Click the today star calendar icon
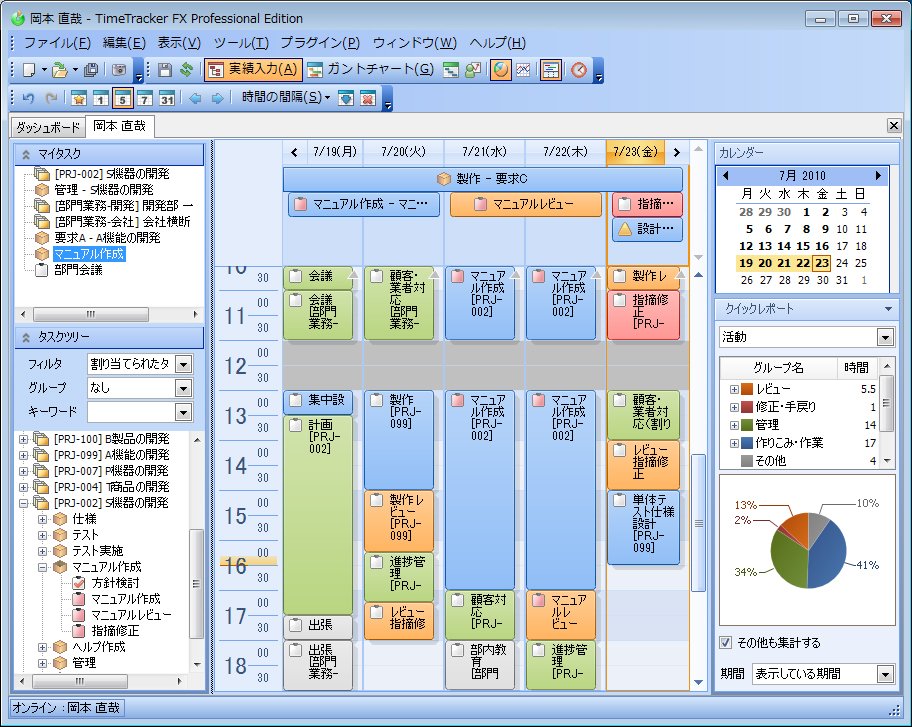This screenshot has height=727, width=912. coord(79,98)
